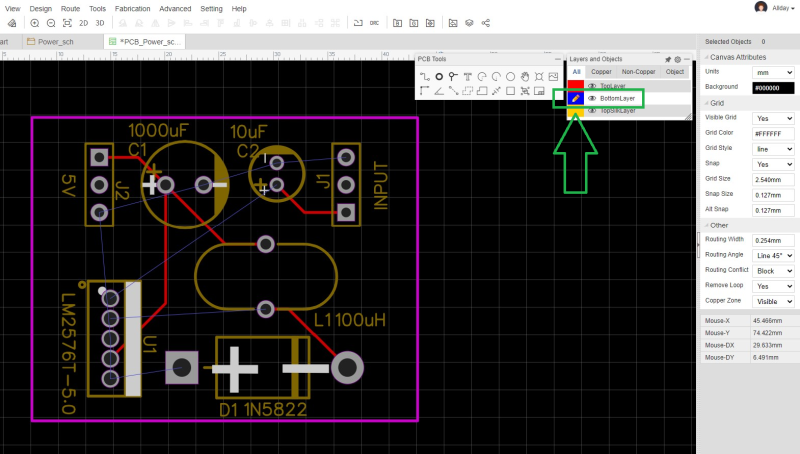Open the Help menu
The width and height of the screenshot is (800, 454).
pyautogui.click(x=239, y=9)
